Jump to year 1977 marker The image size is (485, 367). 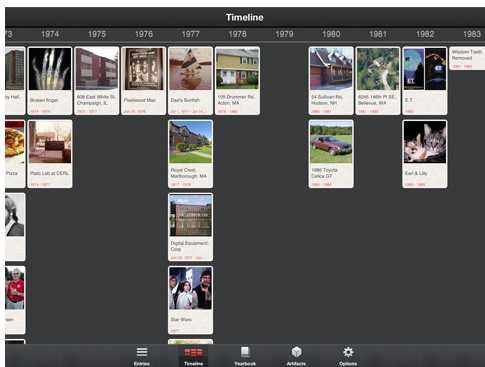point(190,34)
